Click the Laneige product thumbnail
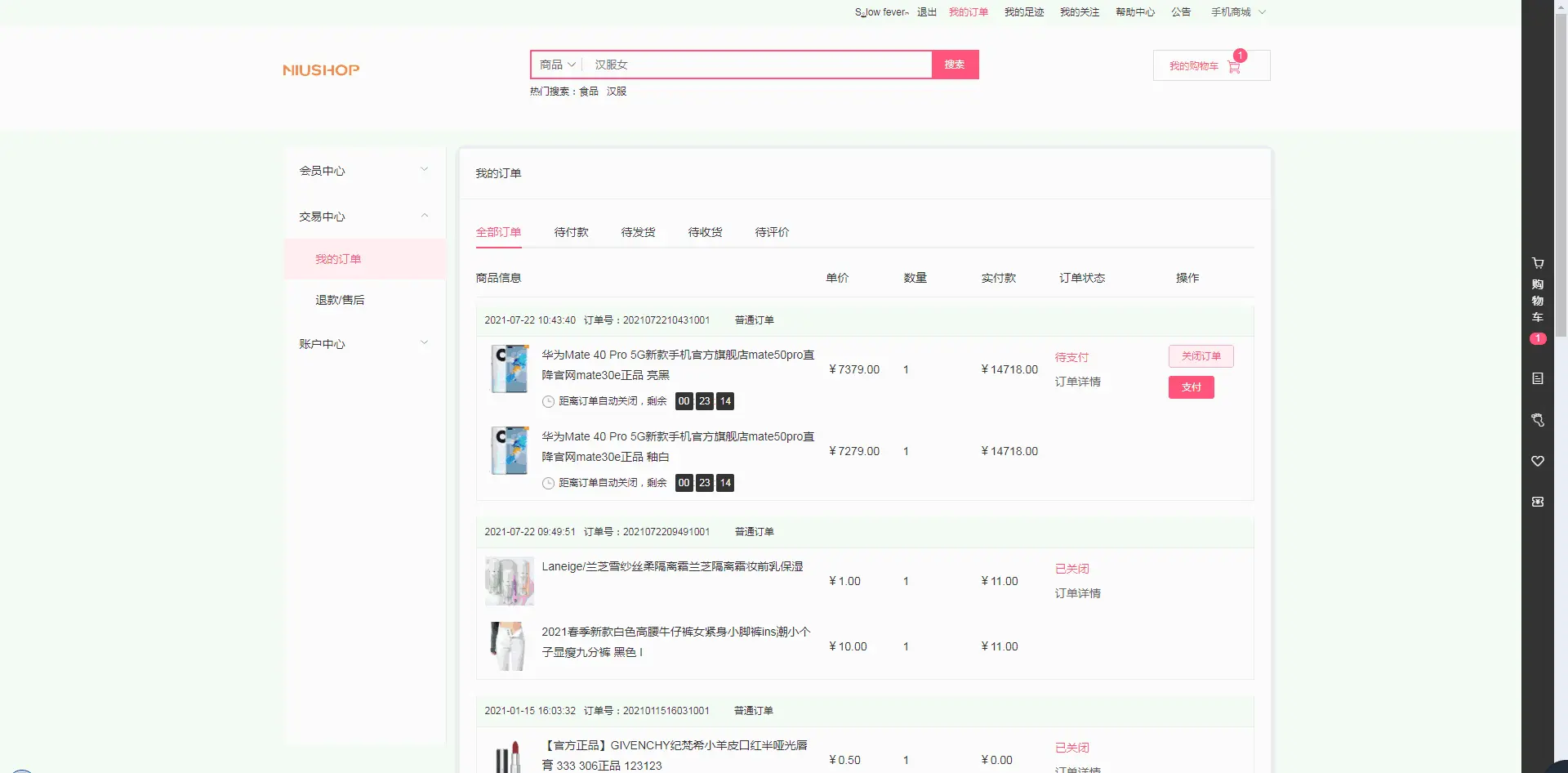Image resolution: width=1568 pixels, height=773 pixels. pyautogui.click(x=509, y=581)
